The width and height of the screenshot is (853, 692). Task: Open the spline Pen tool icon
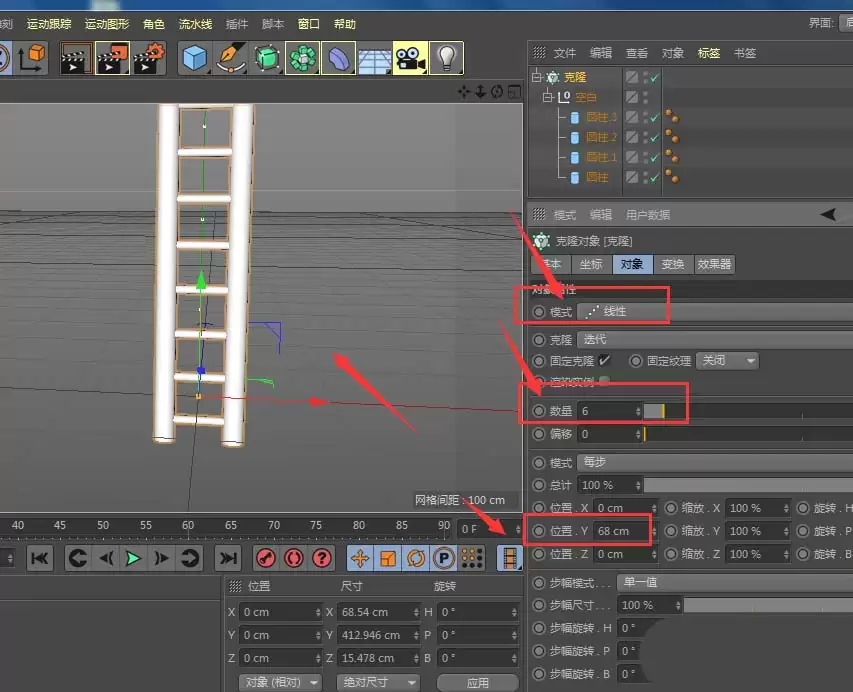pos(228,58)
